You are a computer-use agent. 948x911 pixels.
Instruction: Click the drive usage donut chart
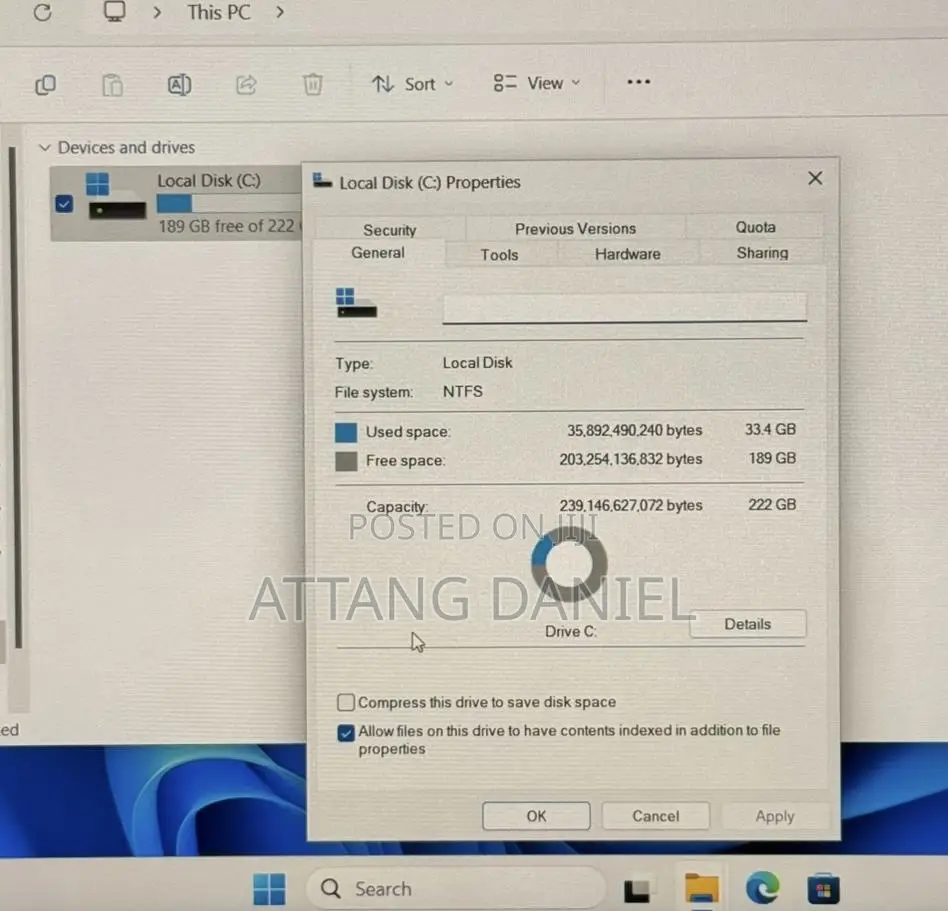click(x=569, y=563)
